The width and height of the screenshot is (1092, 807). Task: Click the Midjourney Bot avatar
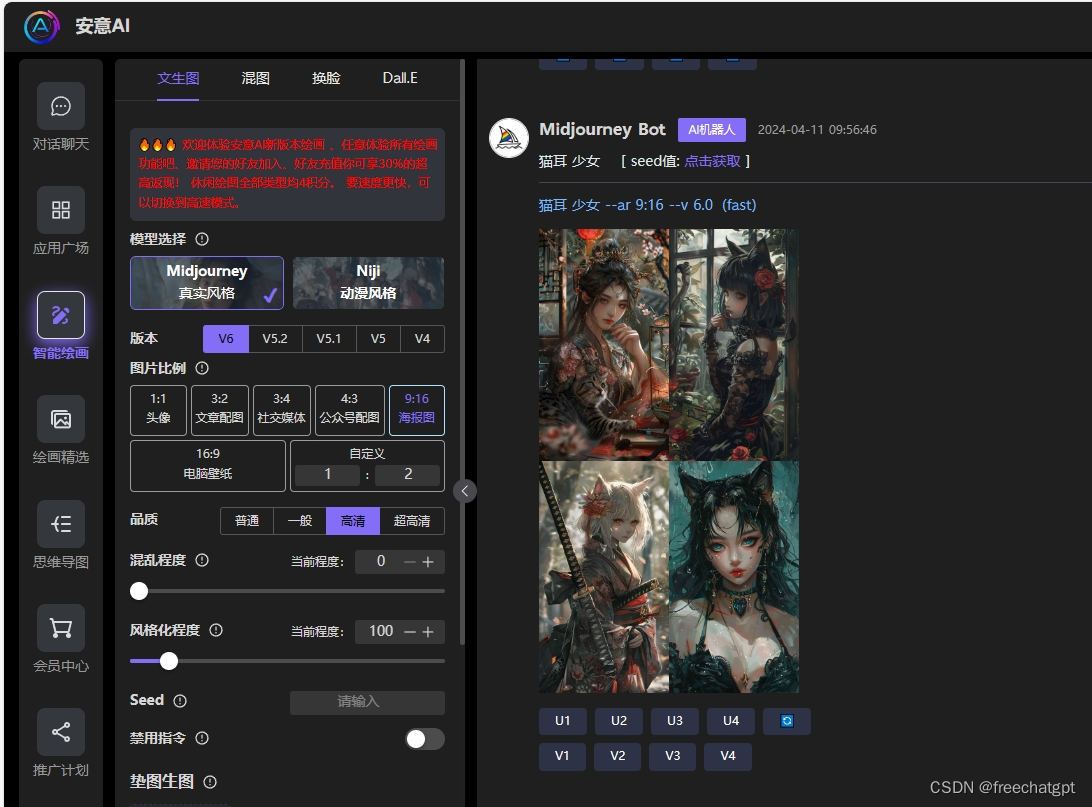pos(508,137)
